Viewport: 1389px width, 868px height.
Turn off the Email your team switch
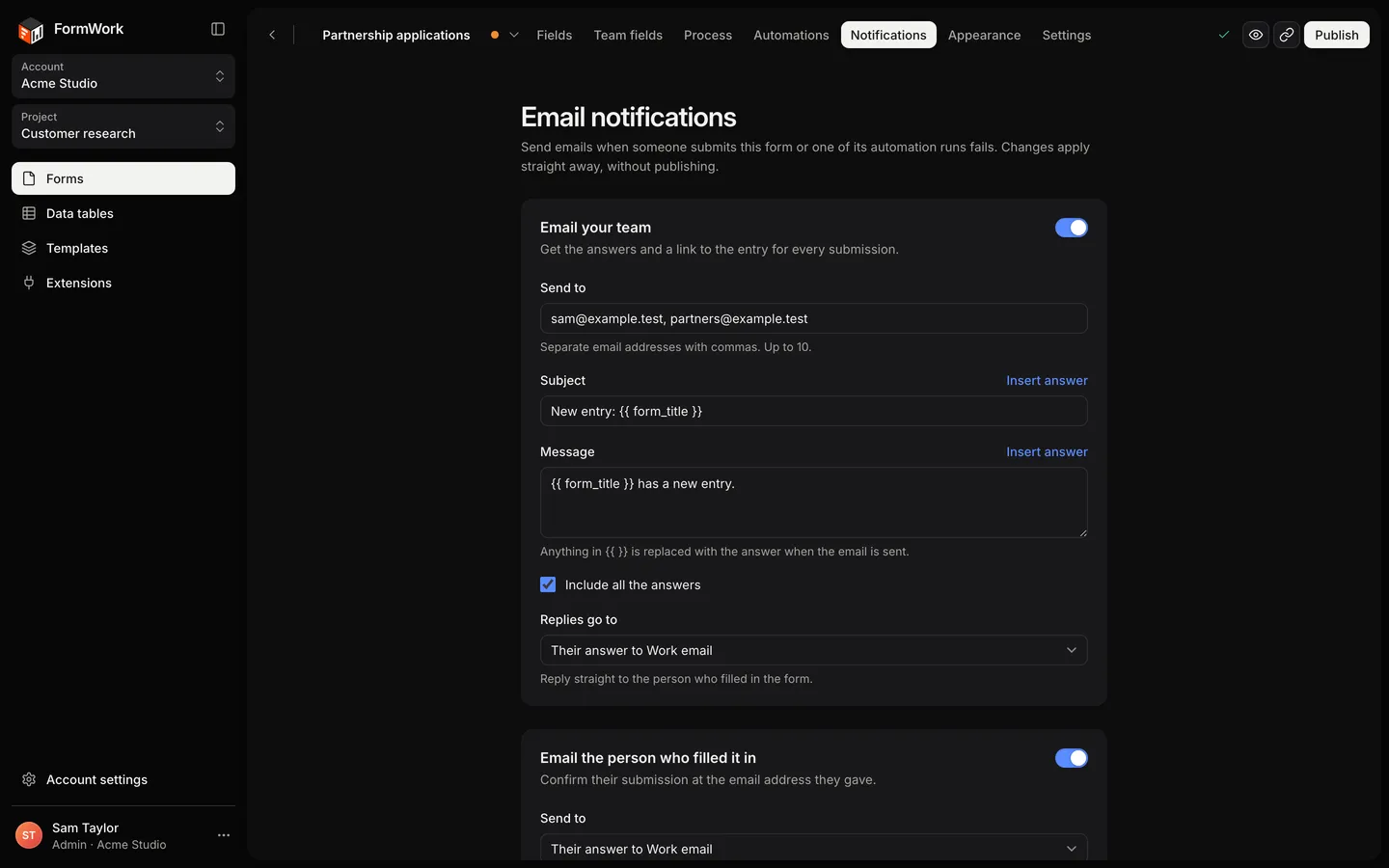tap(1072, 228)
